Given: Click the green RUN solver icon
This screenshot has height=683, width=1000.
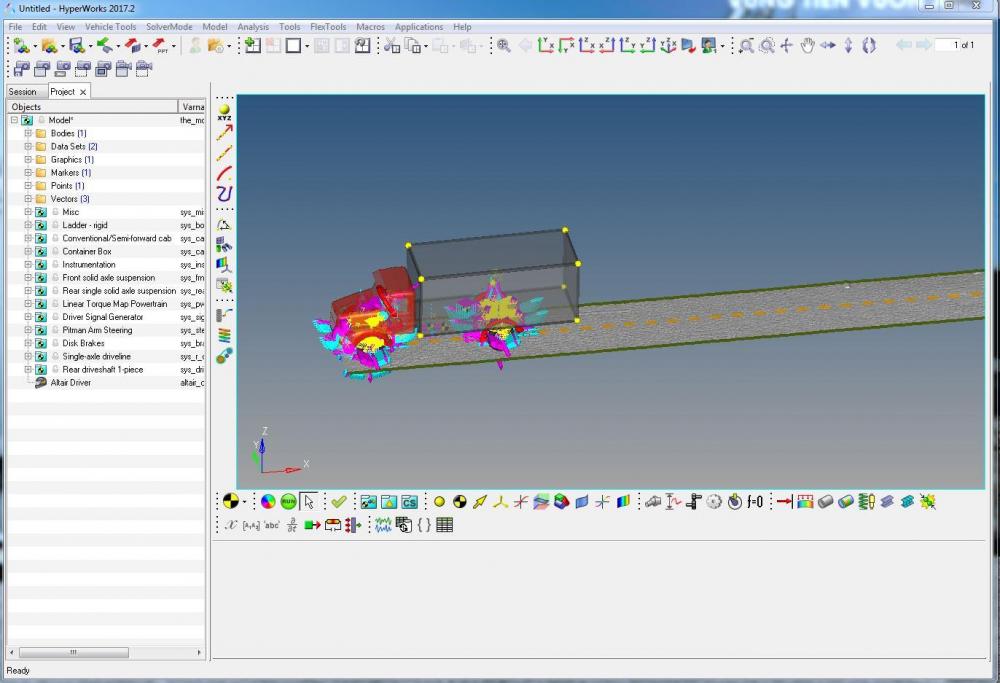Looking at the screenshot, I should [x=288, y=502].
